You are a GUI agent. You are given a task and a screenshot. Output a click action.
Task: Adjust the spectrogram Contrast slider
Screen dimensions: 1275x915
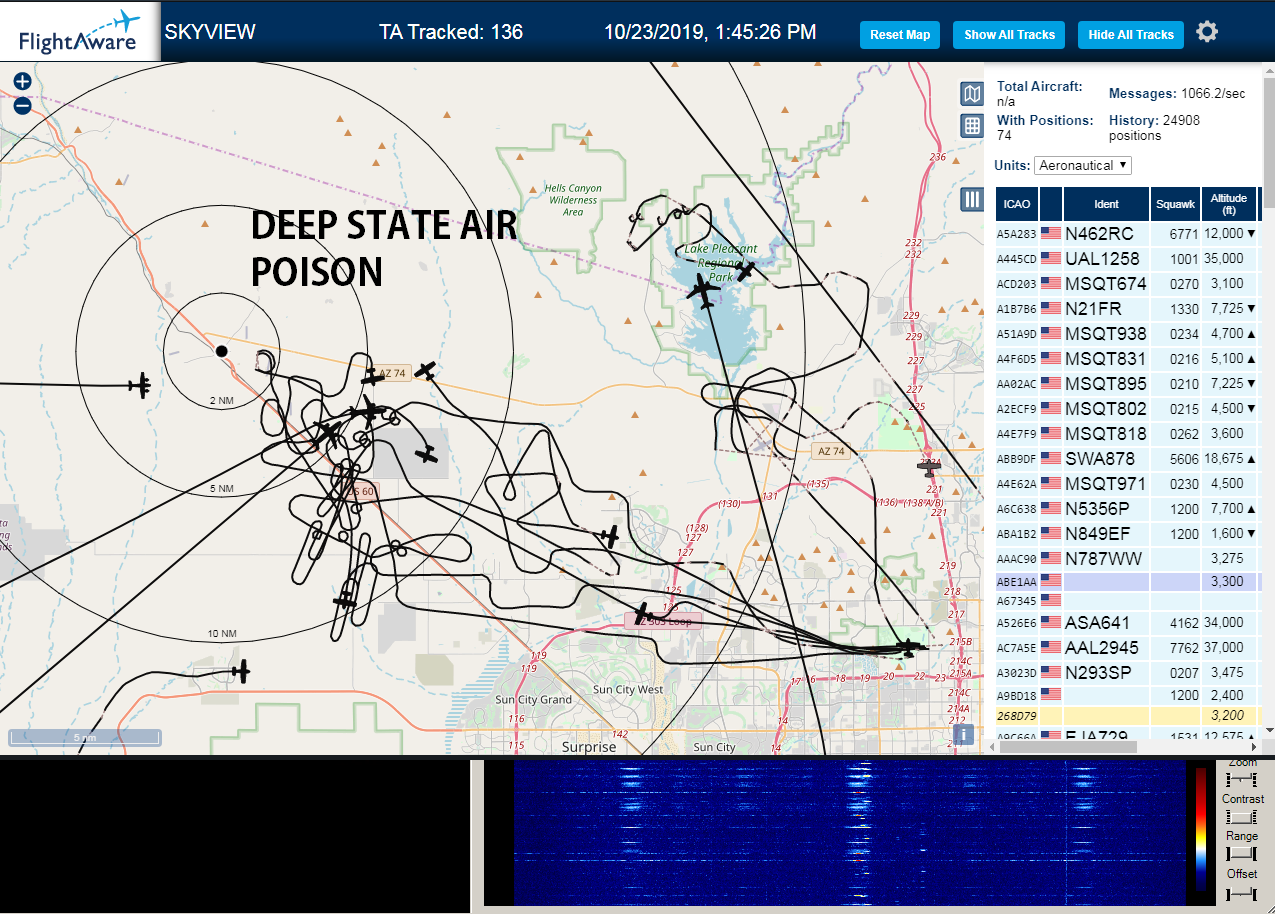1241,817
